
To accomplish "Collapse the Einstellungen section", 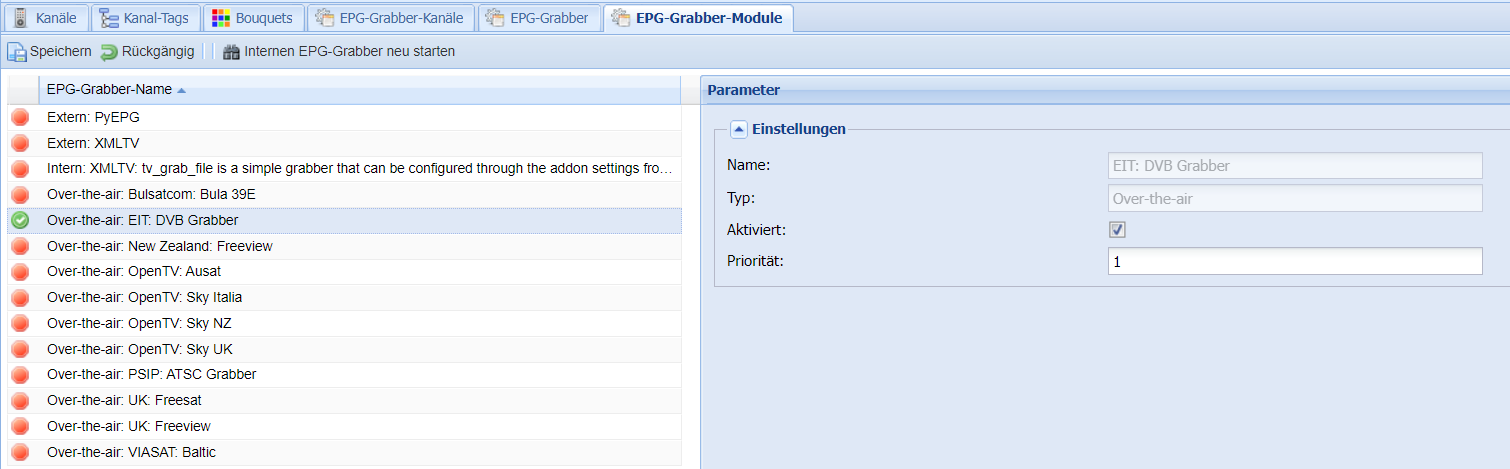I will 738,129.
